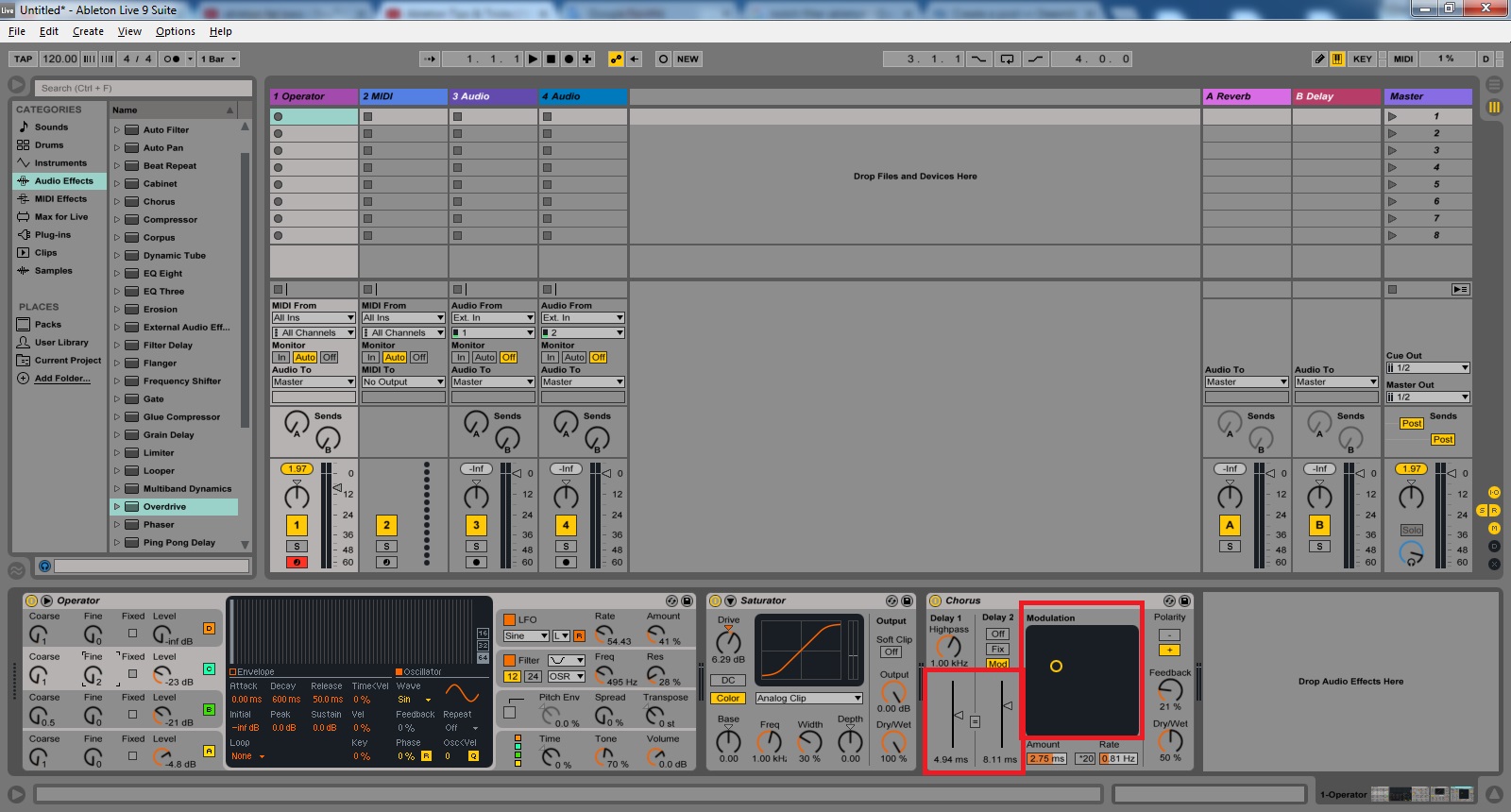The height and width of the screenshot is (812, 1511).
Task: Click the Stop button in transport bar
Action: coord(551,59)
